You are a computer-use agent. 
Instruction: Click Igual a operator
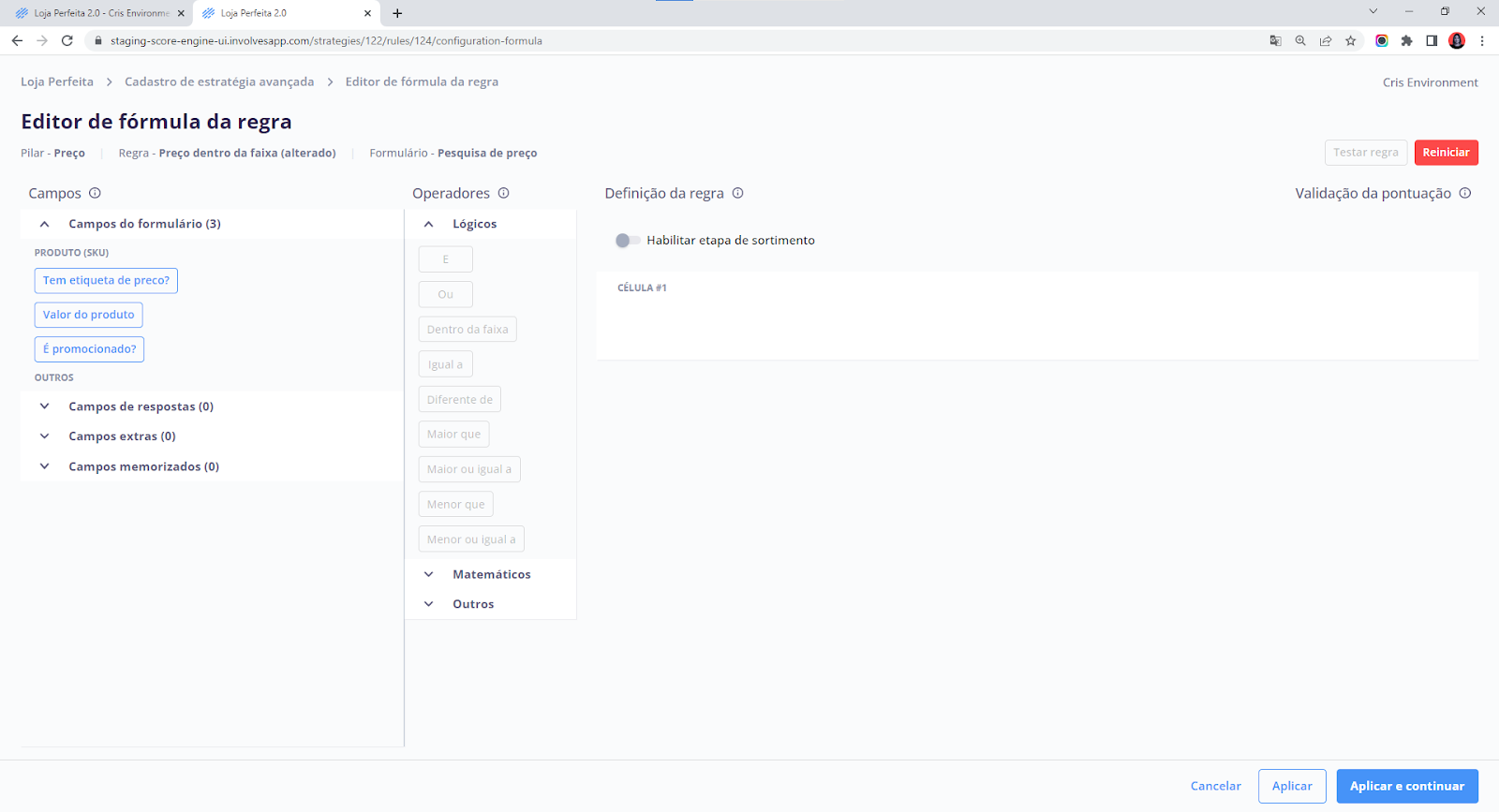[x=446, y=364]
